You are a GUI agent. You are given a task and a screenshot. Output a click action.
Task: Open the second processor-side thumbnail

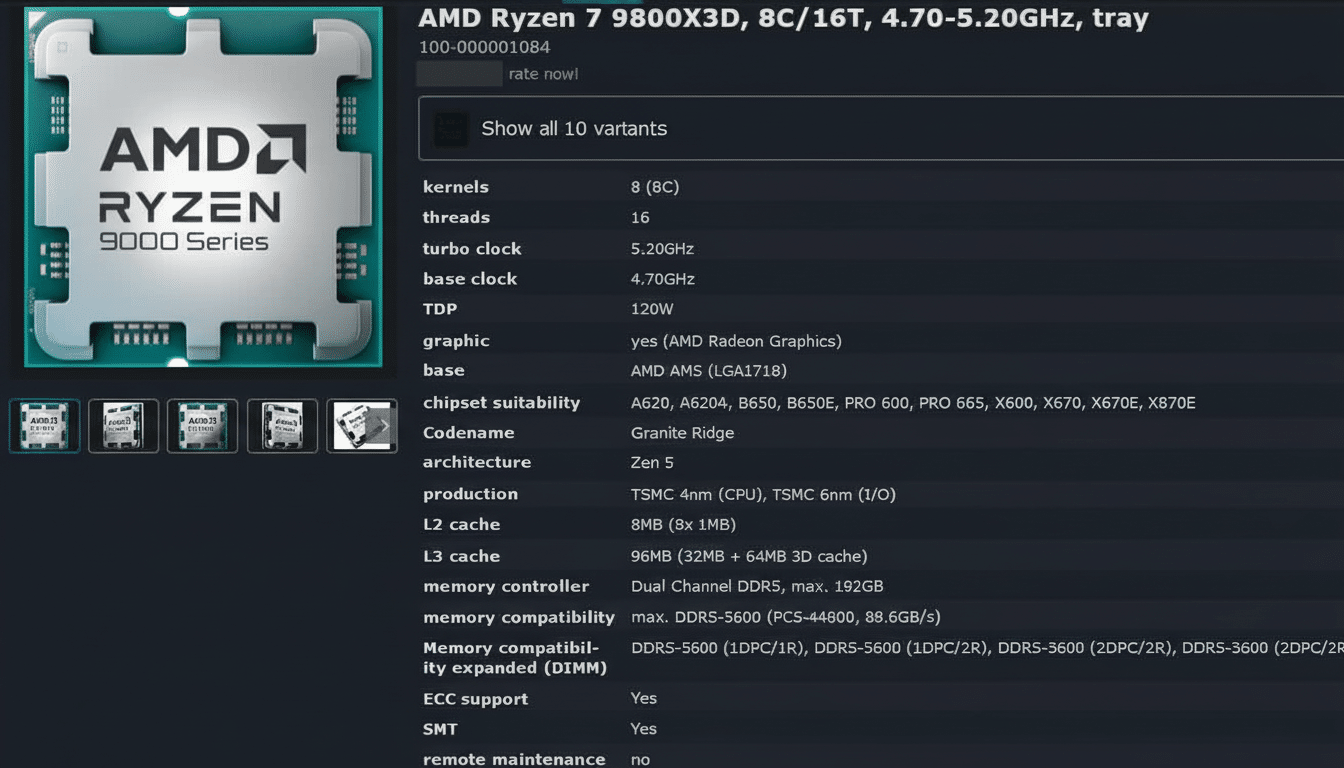pos(123,425)
